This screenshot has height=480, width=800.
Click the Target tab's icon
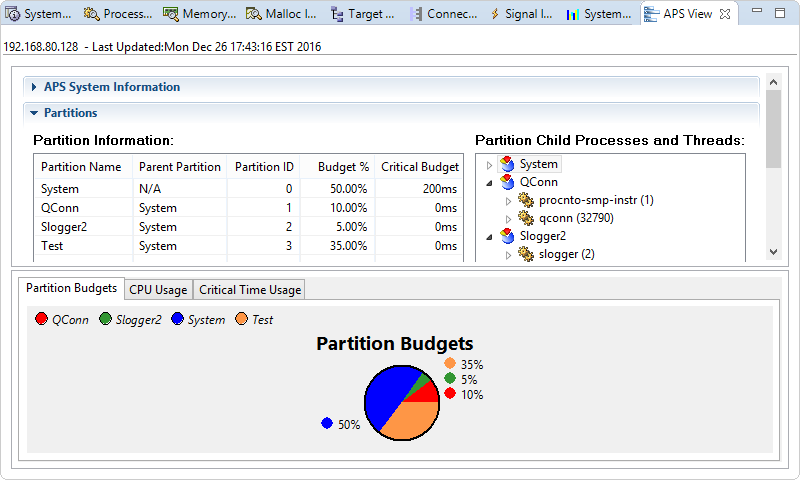click(336, 14)
